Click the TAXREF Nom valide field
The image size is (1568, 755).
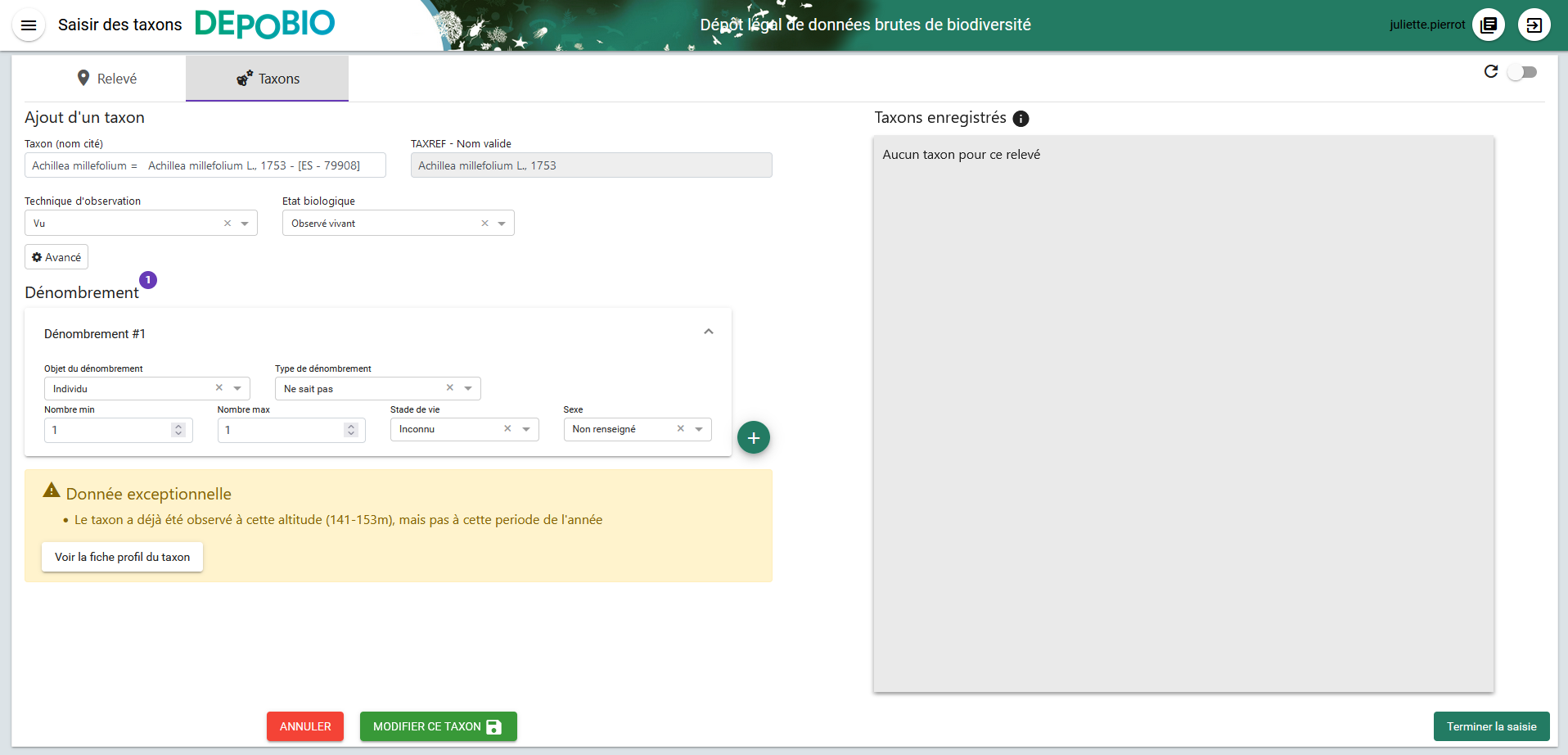coord(592,165)
